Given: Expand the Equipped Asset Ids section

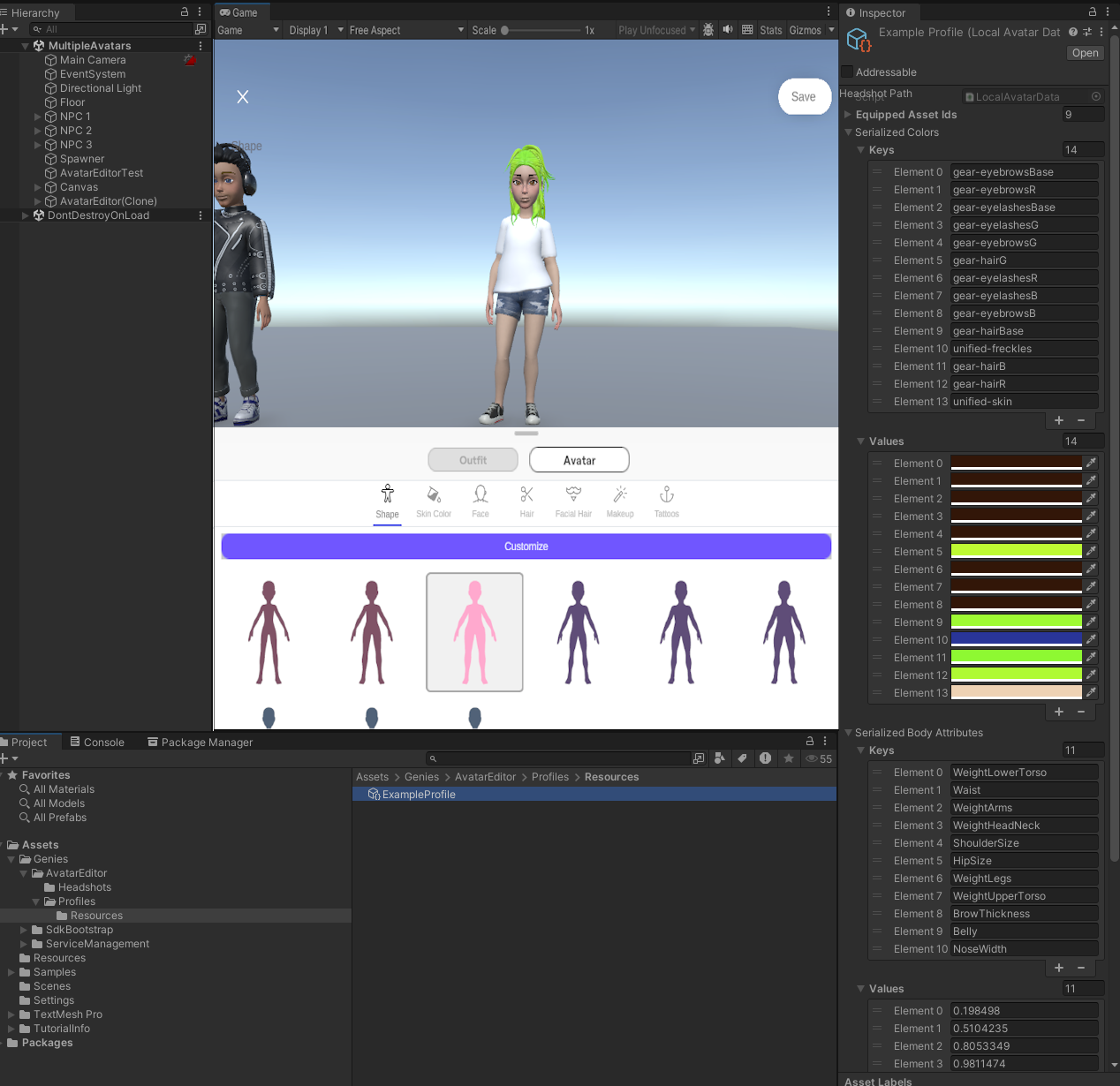Looking at the screenshot, I should (x=848, y=115).
